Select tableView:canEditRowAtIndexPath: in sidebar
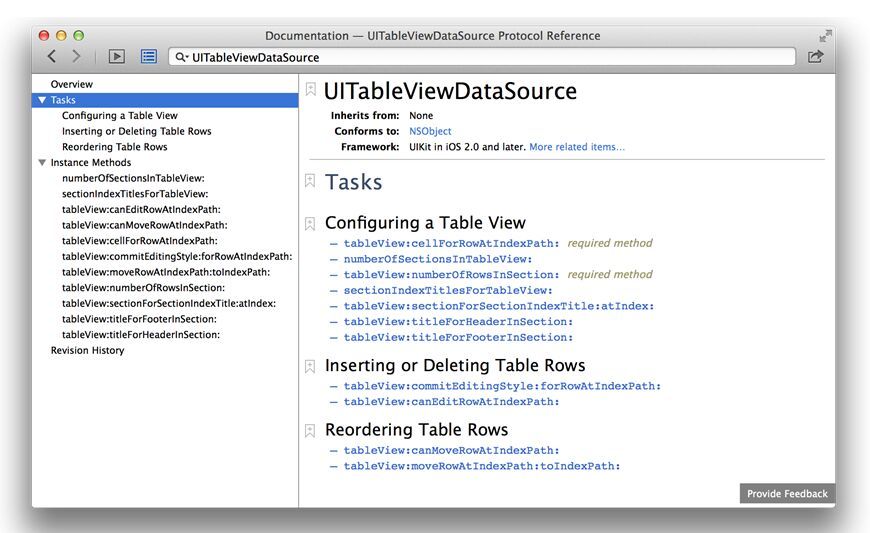 pos(141,209)
